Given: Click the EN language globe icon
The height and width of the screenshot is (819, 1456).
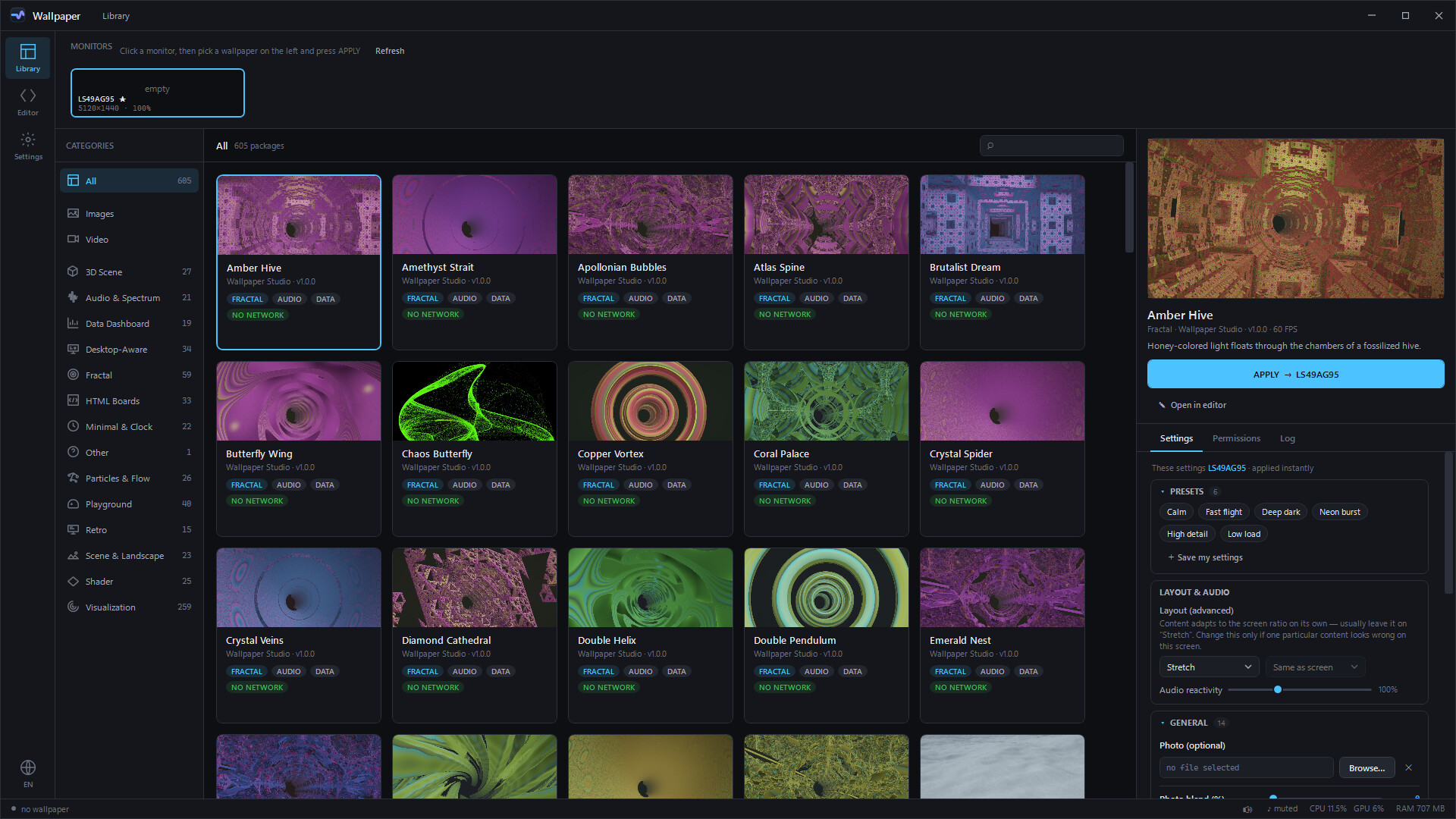Looking at the screenshot, I should (28, 767).
